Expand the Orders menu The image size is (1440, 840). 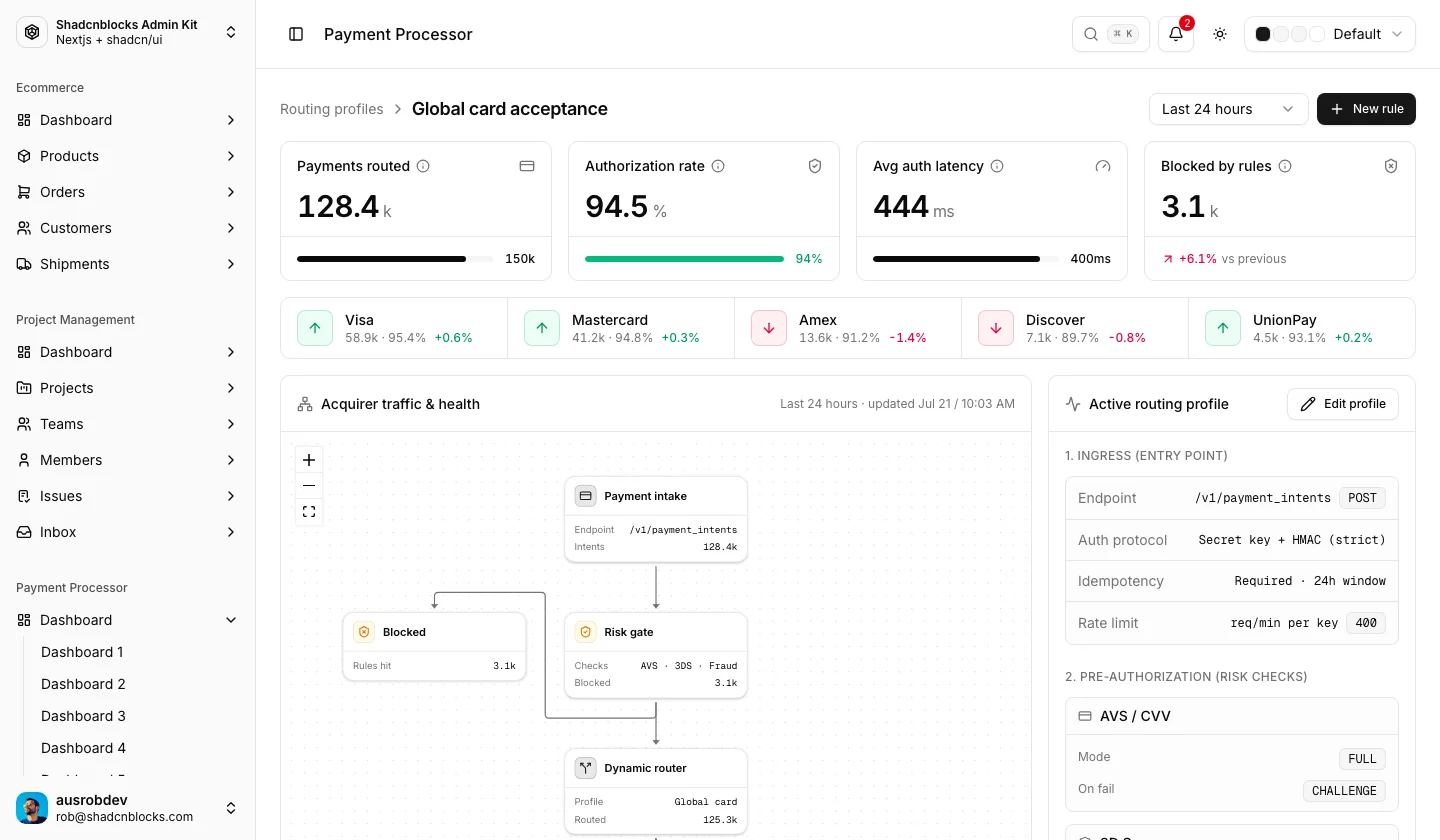tap(128, 192)
